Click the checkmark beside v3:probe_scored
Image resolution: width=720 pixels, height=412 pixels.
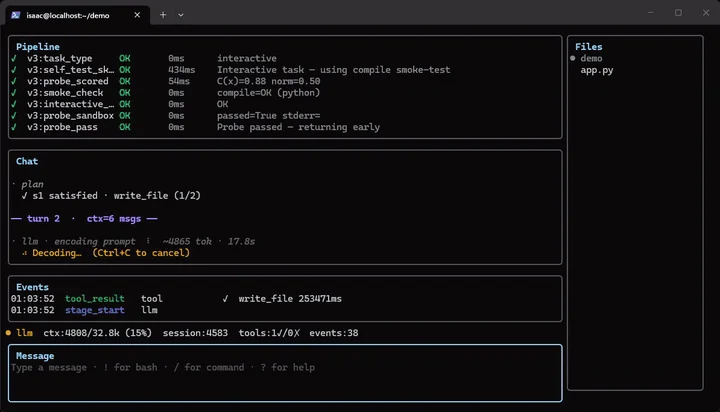(14, 81)
